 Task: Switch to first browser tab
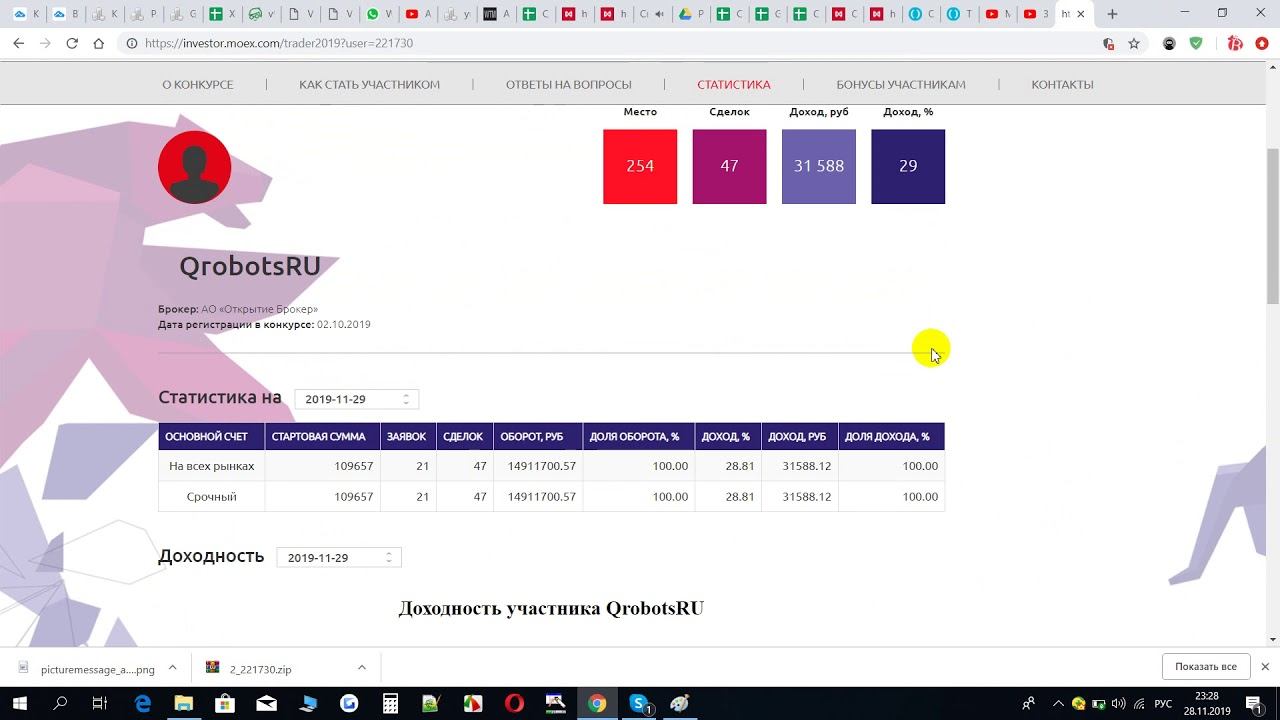pyautogui.click(x=28, y=14)
